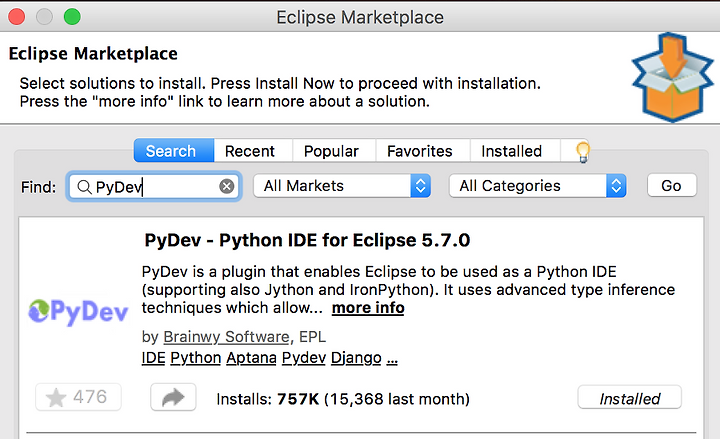Image resolution: width=720 pixels, height=439 pixels.
Task: Click the ellipsis more tags link
Action: point(392,359)
